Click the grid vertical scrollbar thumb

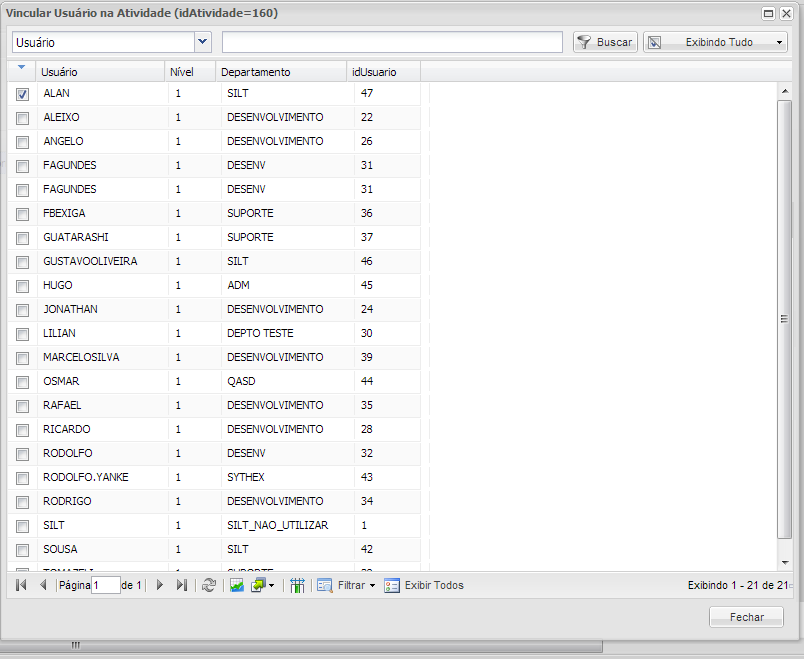pos(784,319)
